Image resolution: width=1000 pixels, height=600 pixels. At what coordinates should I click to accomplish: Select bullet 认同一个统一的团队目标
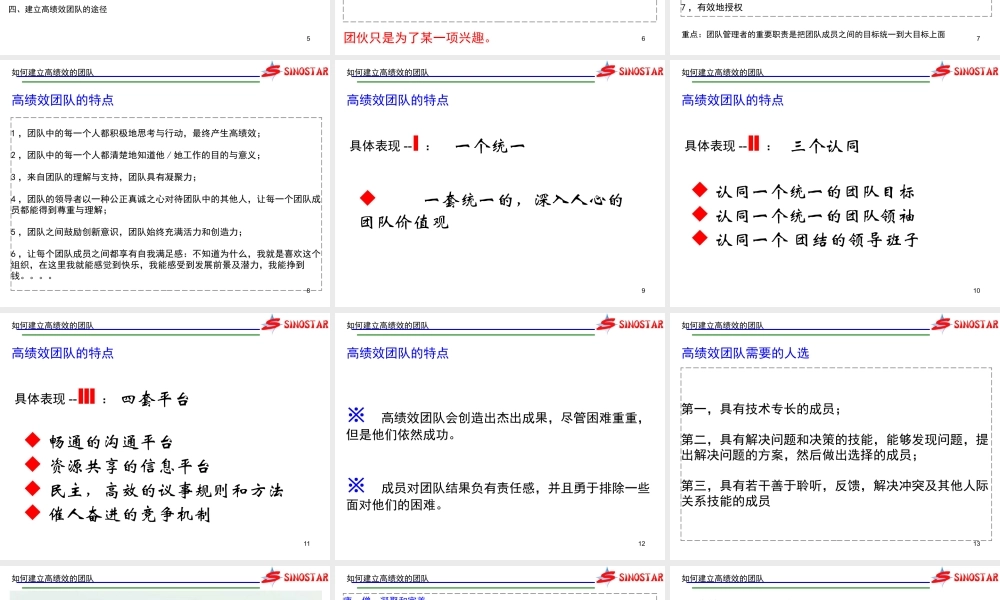(x=814, y=191)
